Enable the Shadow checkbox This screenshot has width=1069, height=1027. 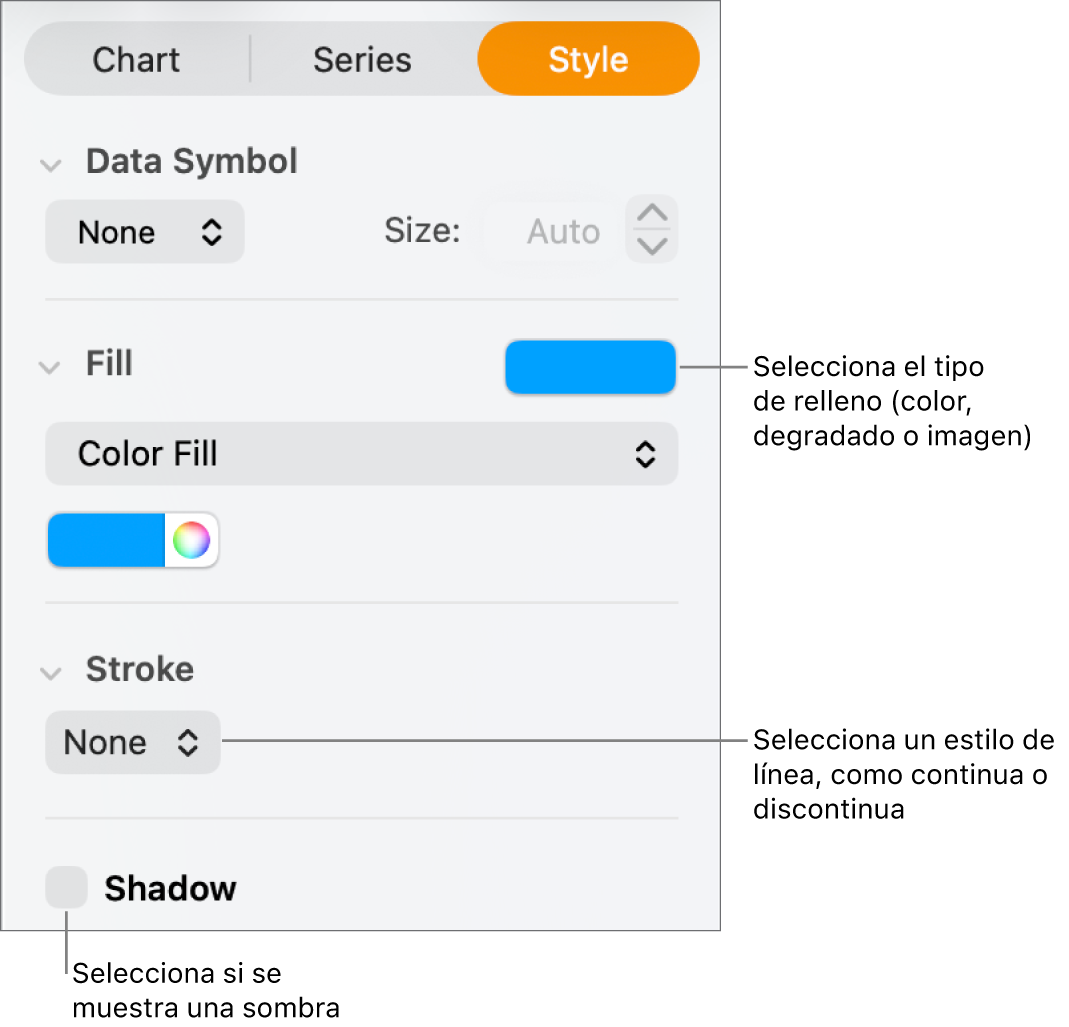point(66,887)
